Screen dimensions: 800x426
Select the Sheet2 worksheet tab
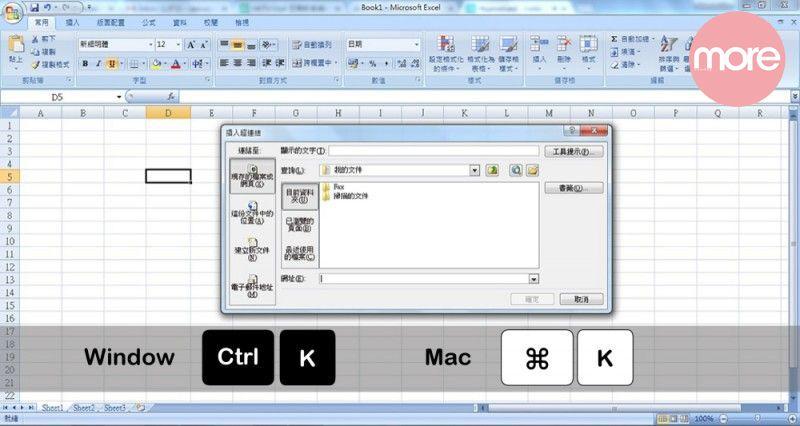pyautogui.click(x=84, y=408)
